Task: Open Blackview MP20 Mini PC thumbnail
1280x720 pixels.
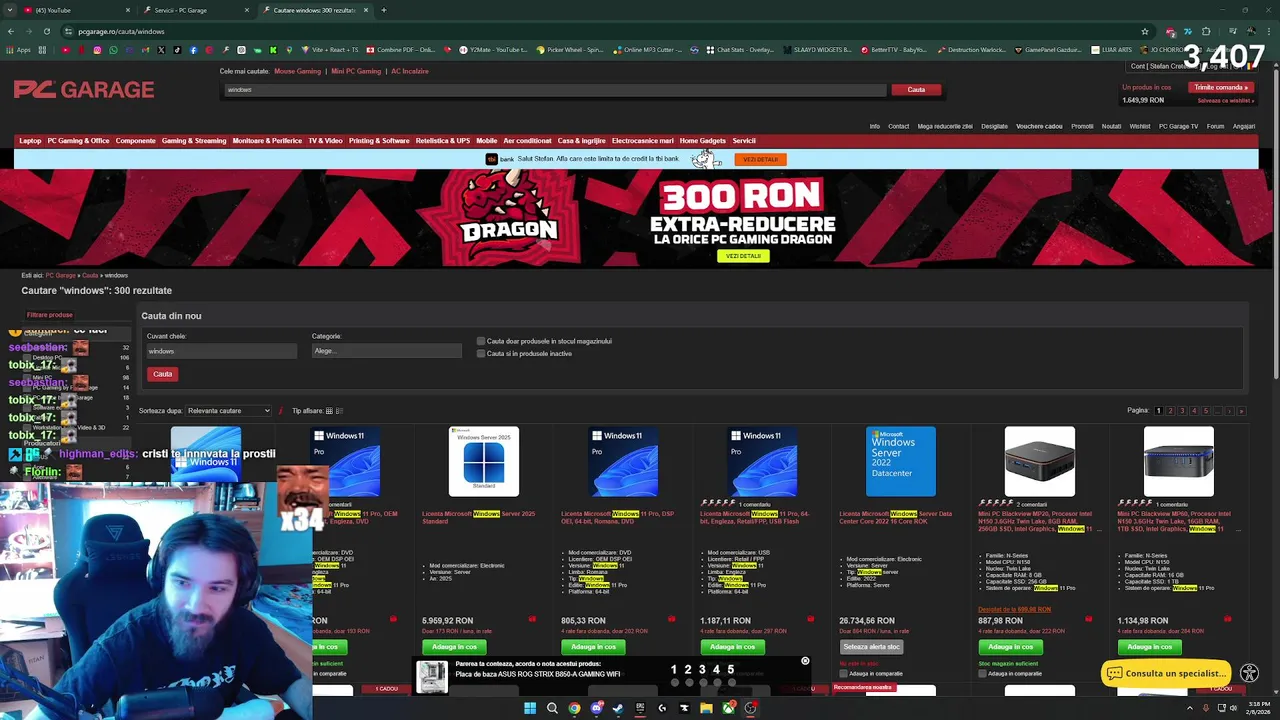Action: (1040, 462)
